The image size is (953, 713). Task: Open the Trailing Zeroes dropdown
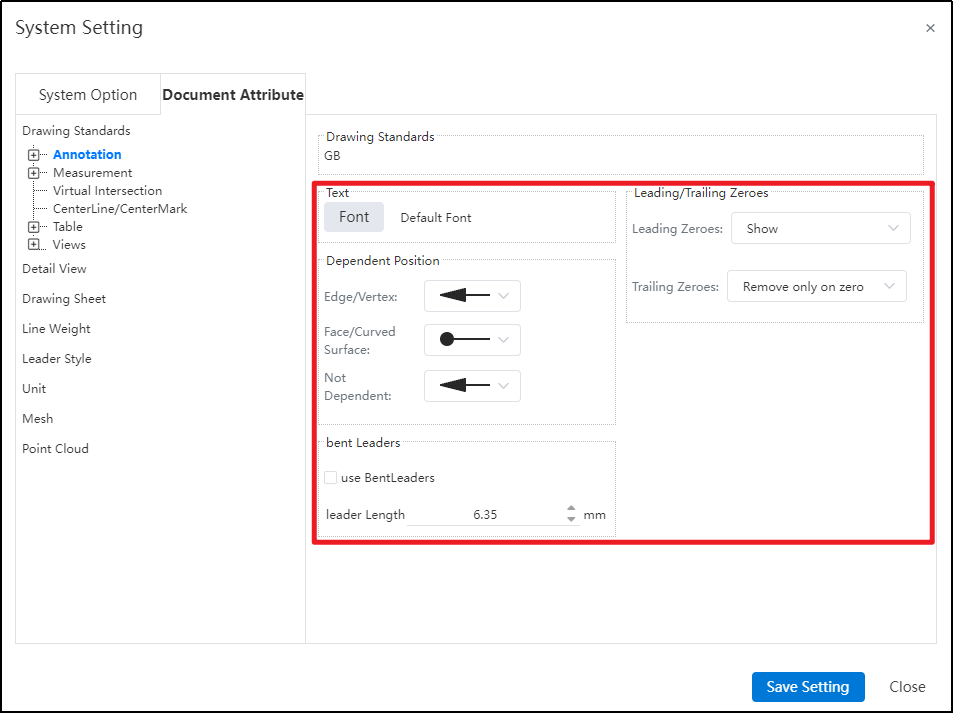click(816, 287)
